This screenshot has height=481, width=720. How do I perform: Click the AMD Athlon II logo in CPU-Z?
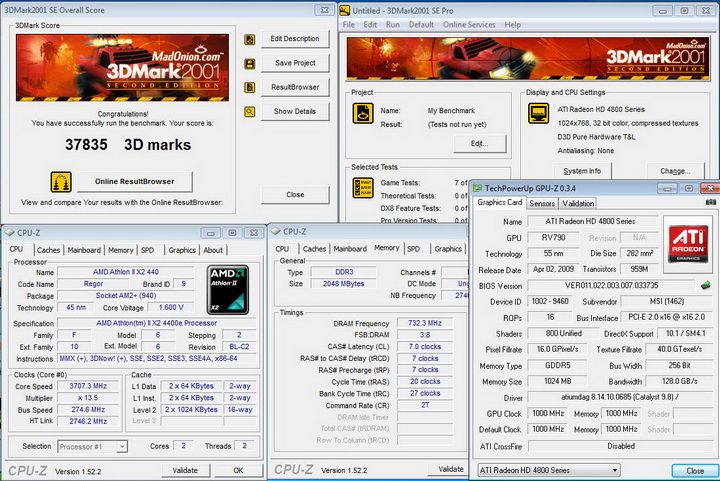click(x=228, y=290)
